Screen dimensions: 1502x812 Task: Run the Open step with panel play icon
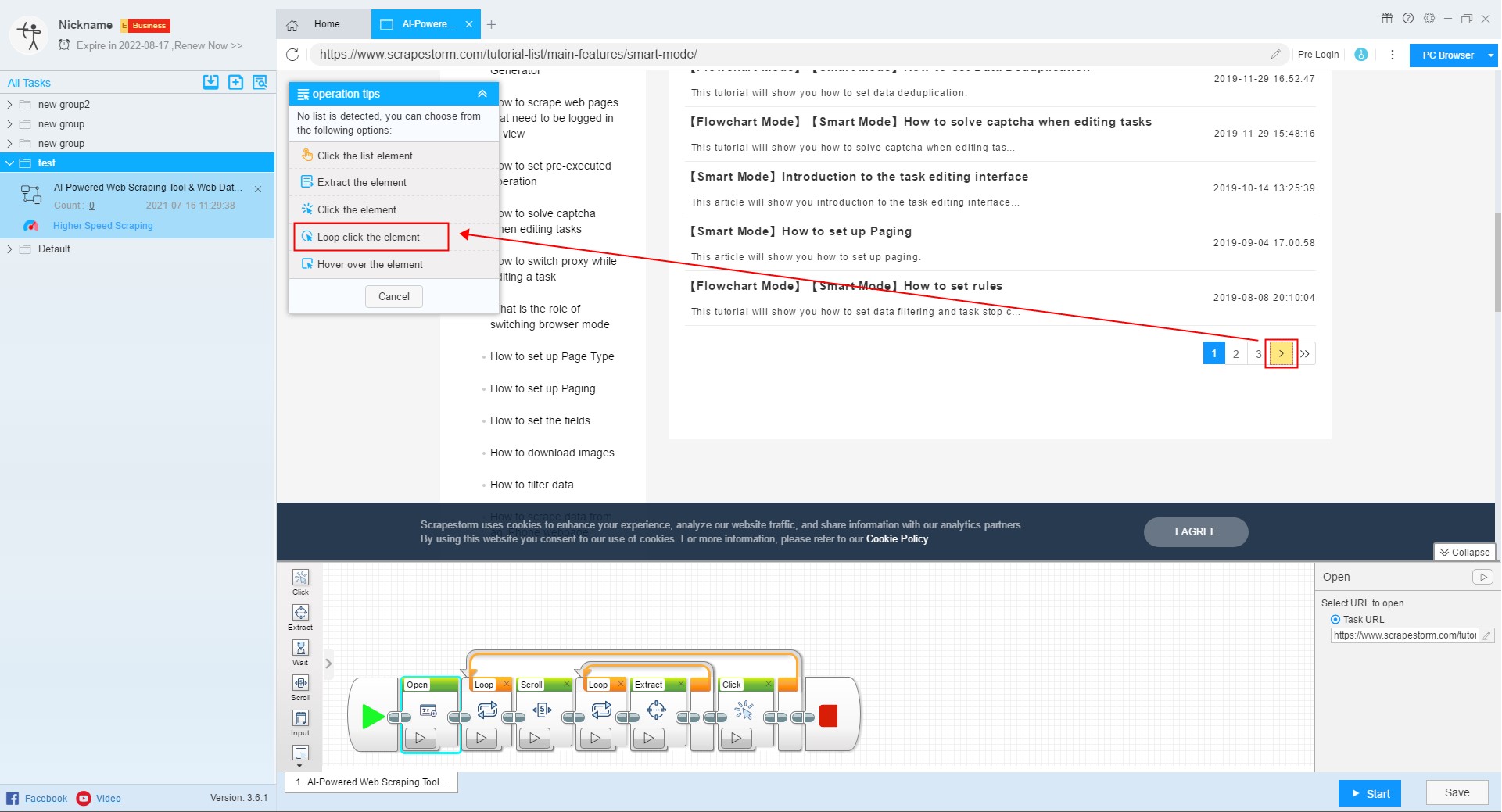(x=1482, y=577)
